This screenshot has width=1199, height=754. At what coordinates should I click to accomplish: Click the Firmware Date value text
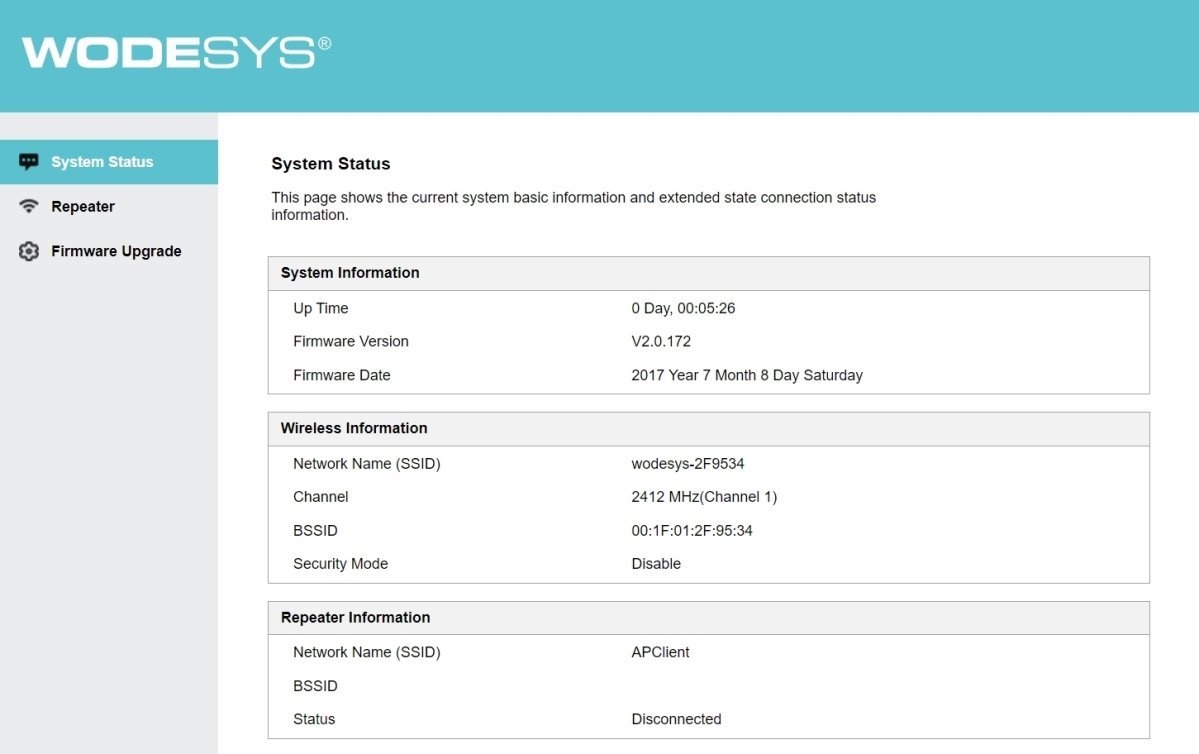click(x=747, y=376)
